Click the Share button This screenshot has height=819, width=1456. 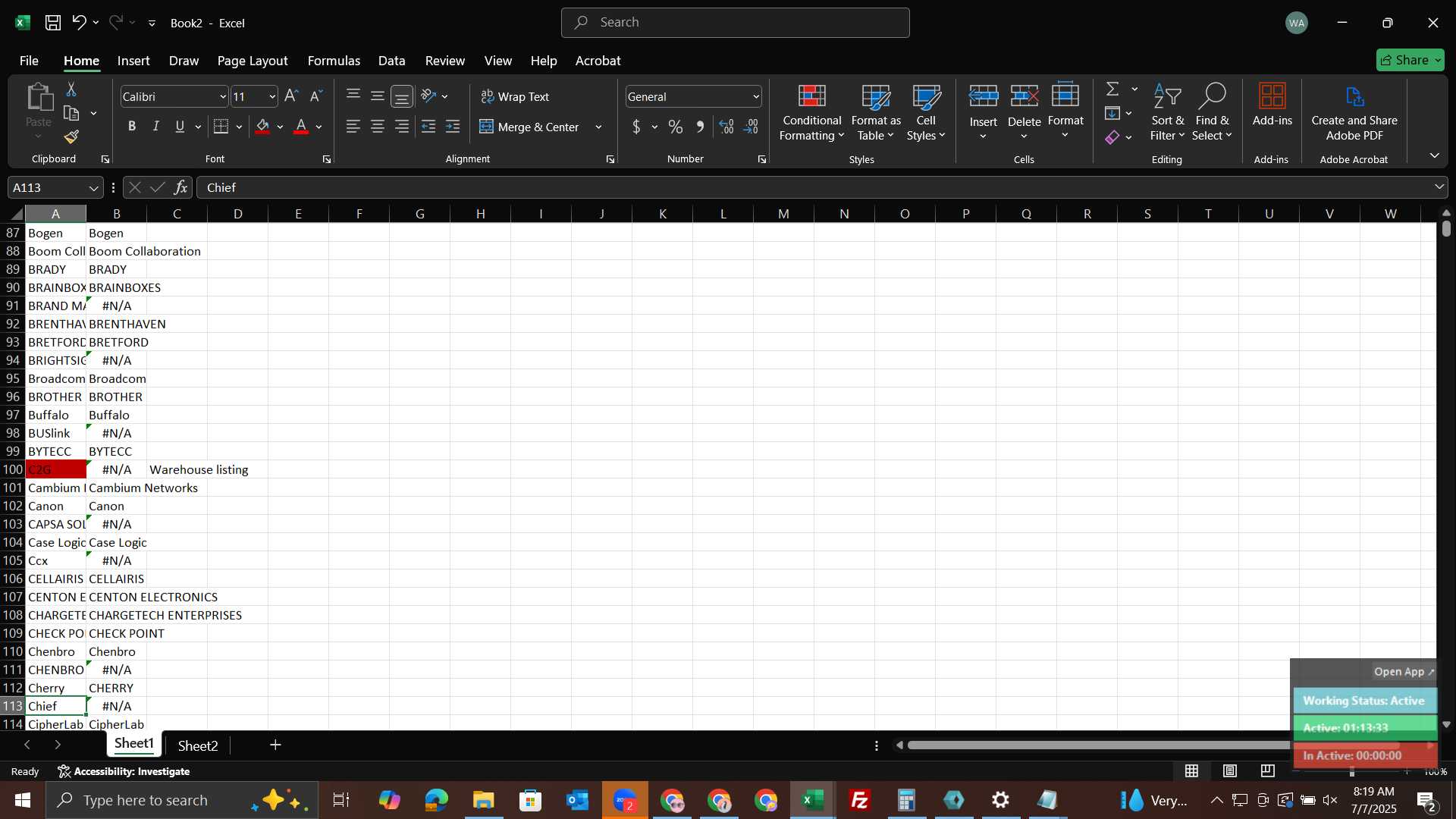click(x=1410, y=60)
